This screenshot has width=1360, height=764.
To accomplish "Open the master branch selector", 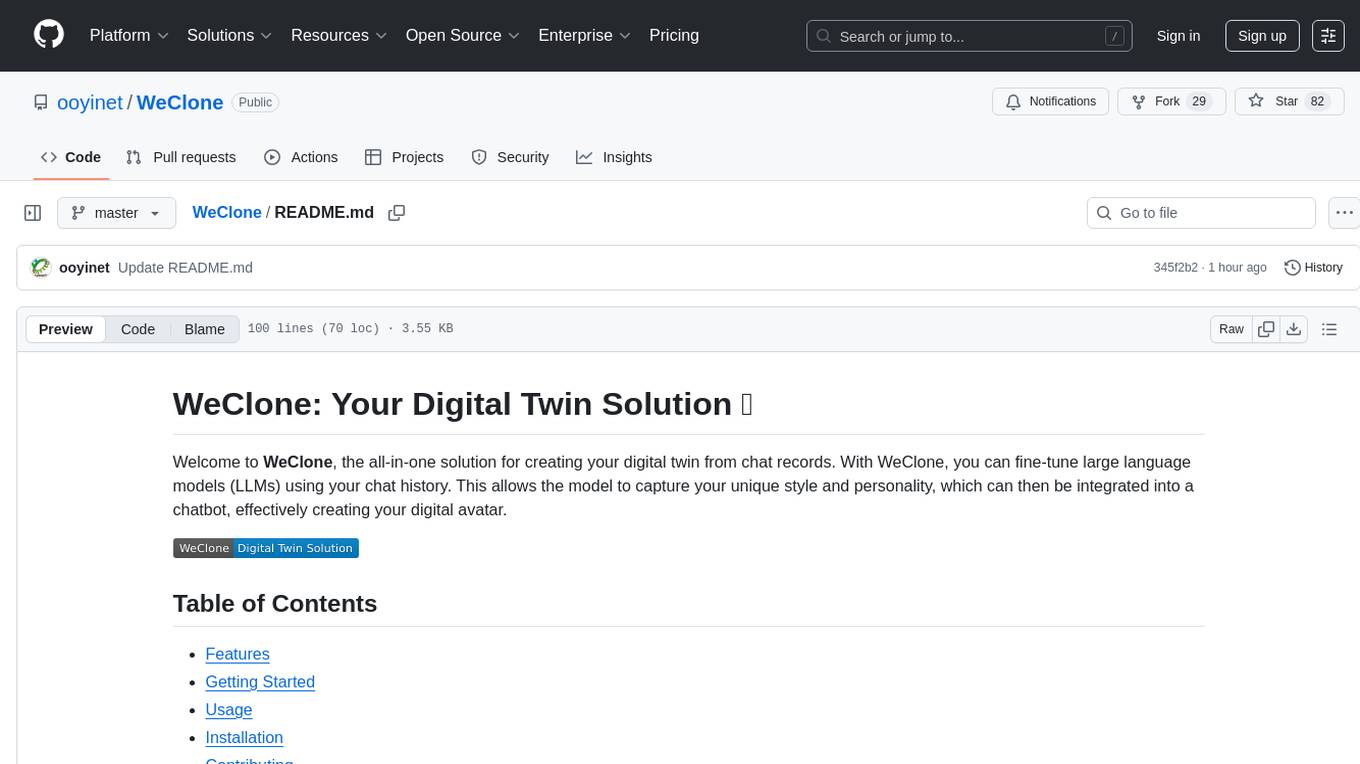I will click(x=117, y=213).
